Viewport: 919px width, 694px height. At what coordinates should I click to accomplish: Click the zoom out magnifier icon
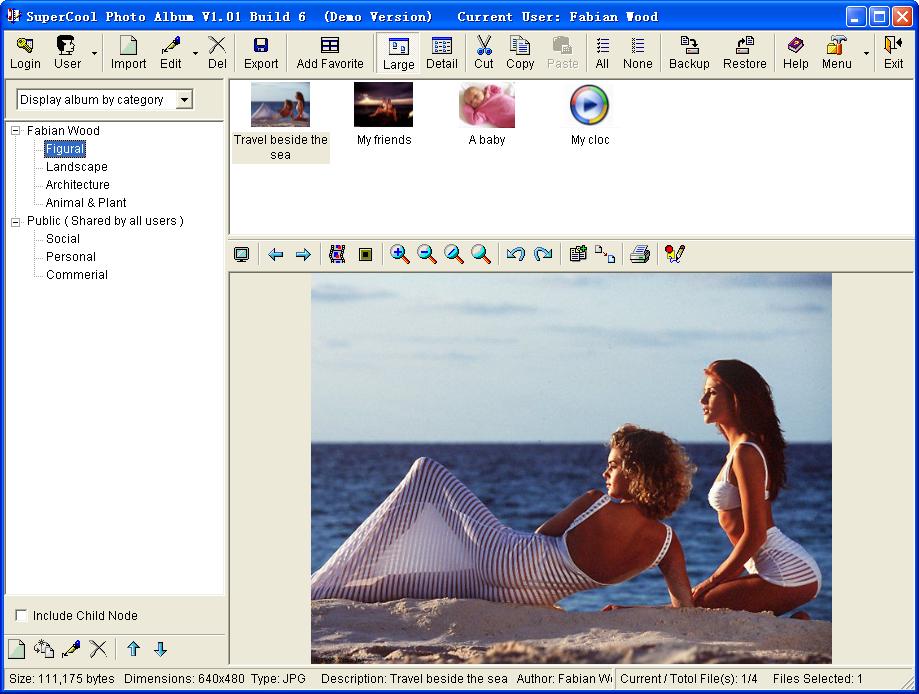coord(427,255)
